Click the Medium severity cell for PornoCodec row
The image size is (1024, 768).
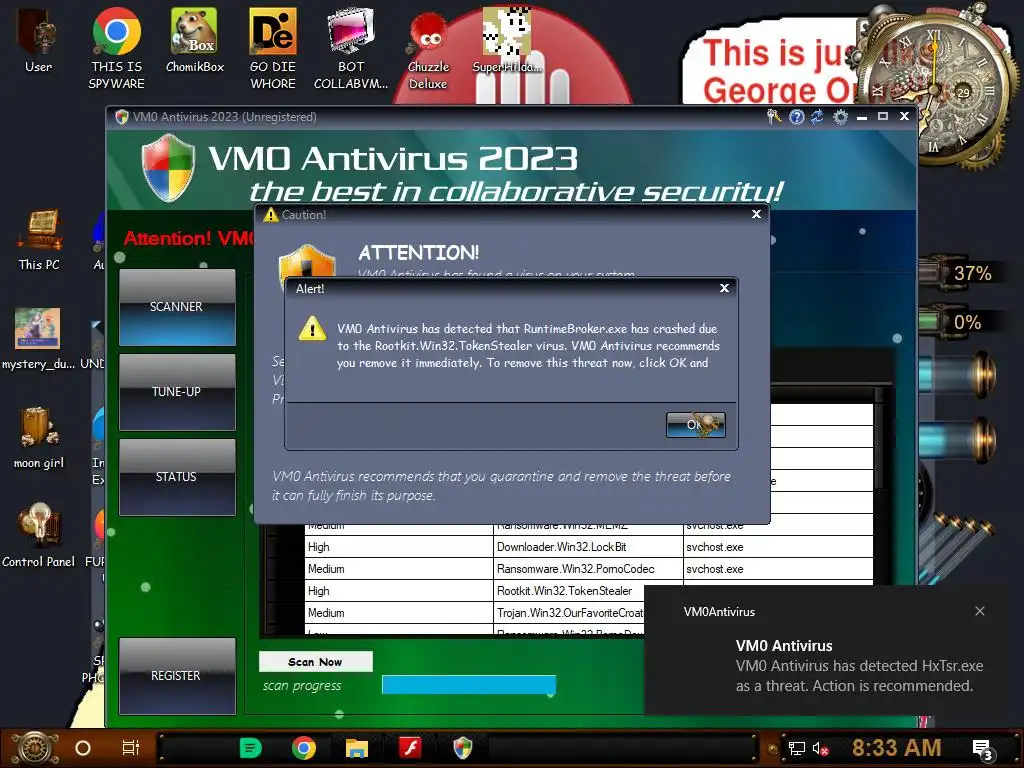click(398, 569)
